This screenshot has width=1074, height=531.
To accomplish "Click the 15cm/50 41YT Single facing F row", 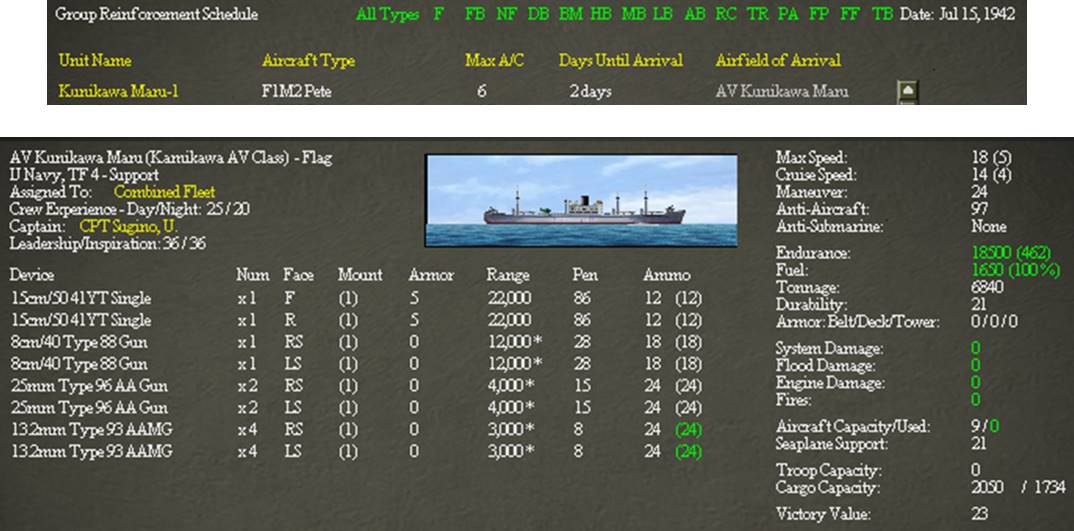I will point(356,298).
